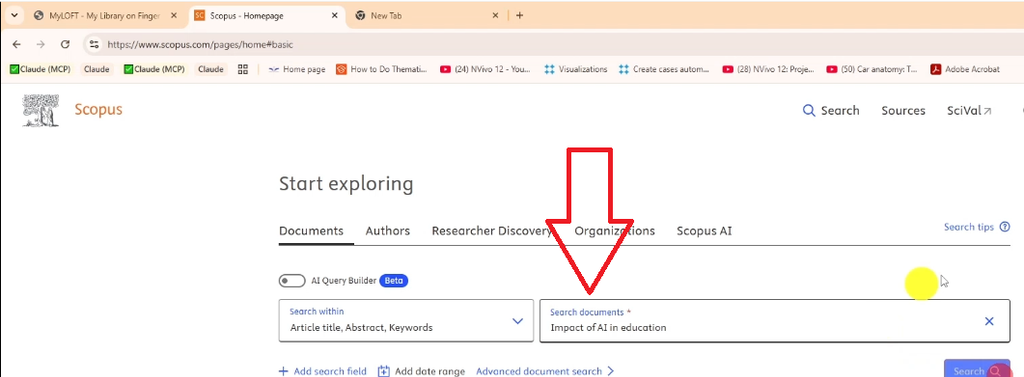Expand the Search within dropdown
The width and height of the screenshot is (1024, 377).
click(406, 321)
